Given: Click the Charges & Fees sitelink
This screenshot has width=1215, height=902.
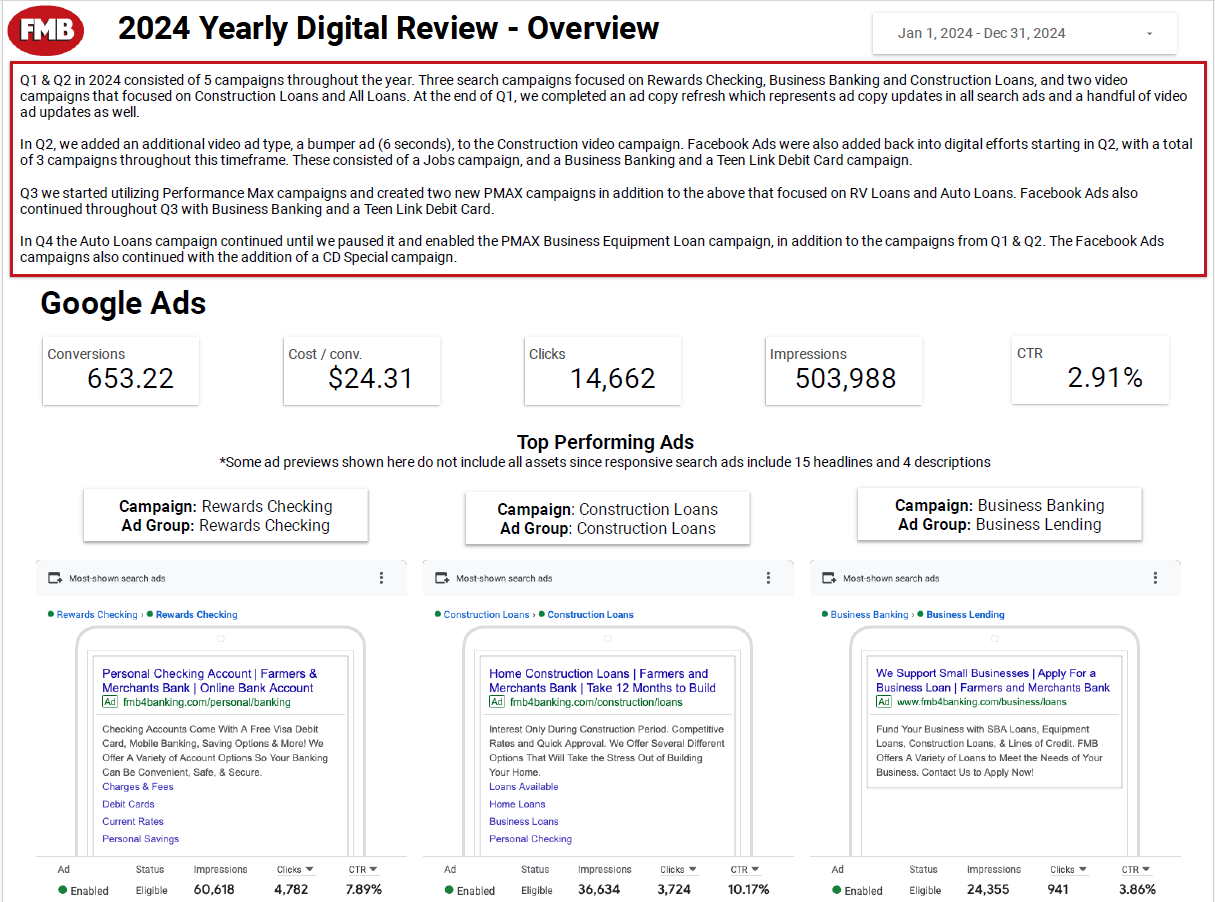Looking at the screenshot, I should point(138,787).
